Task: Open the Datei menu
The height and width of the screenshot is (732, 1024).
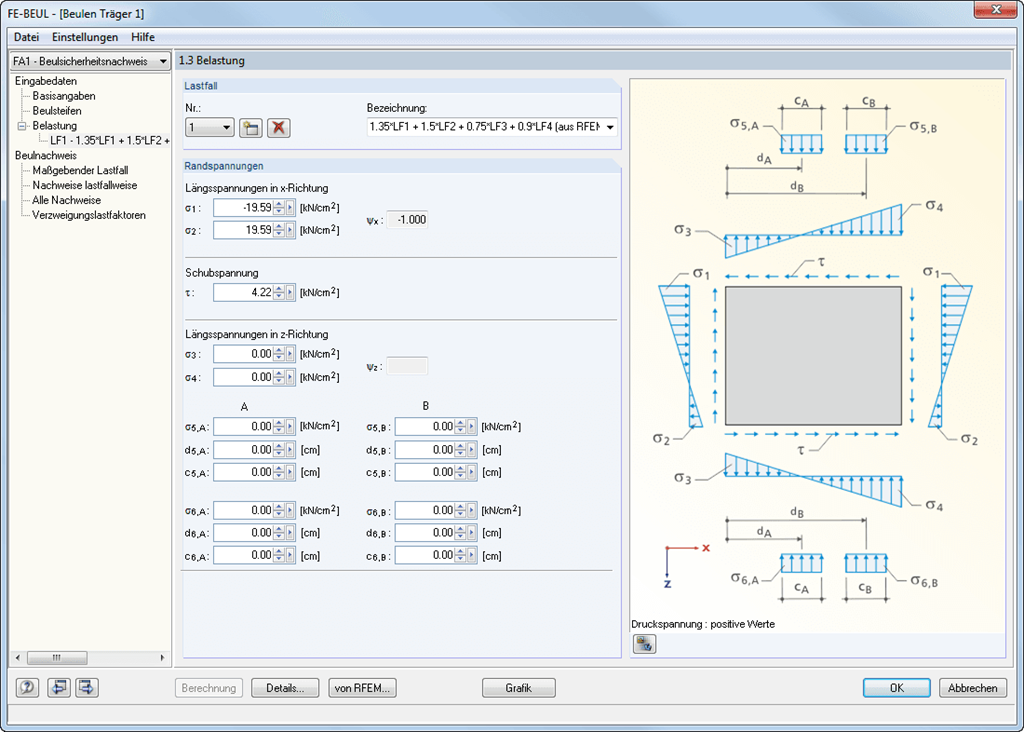Action: tap(26, 37)
